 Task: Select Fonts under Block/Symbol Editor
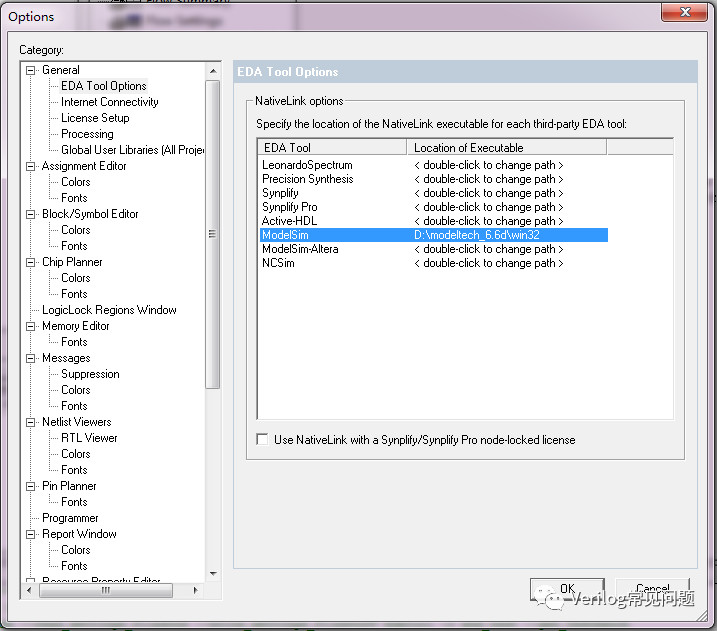[x=74, y=246]
